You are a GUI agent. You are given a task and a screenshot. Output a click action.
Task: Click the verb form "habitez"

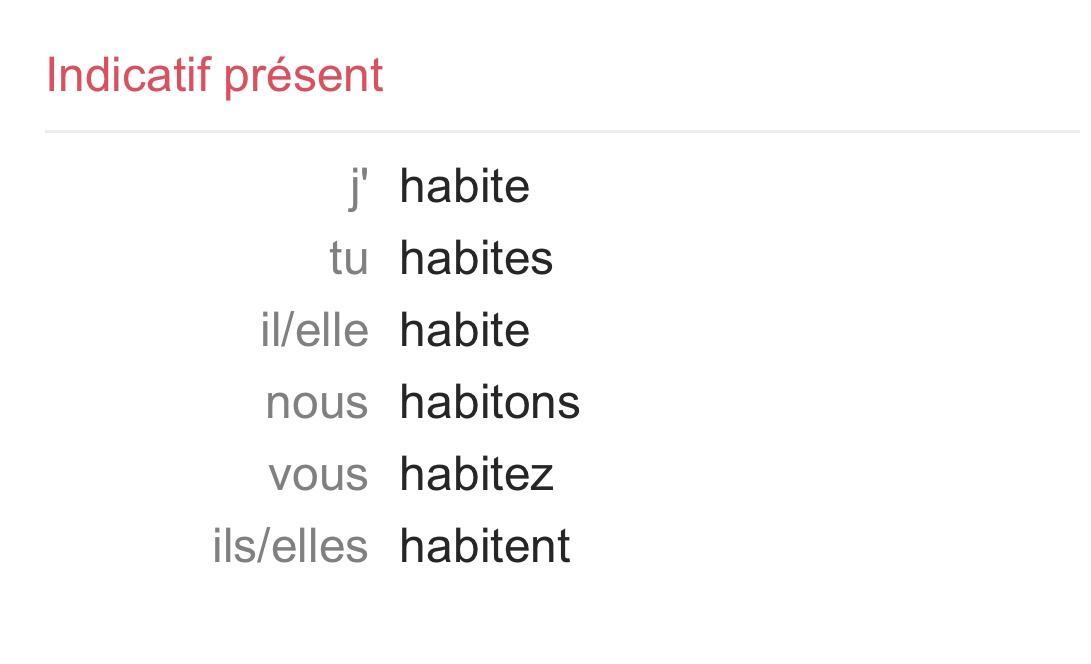(x=476, y=475)
